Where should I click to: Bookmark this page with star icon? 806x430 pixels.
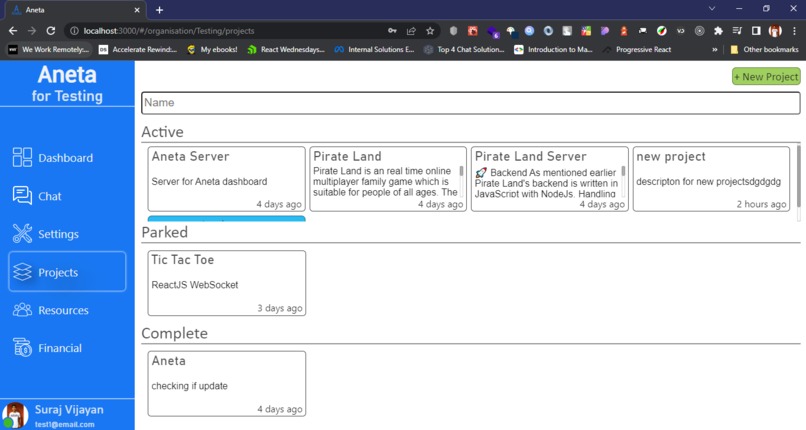pyautogui.click(x=430, y=31)
